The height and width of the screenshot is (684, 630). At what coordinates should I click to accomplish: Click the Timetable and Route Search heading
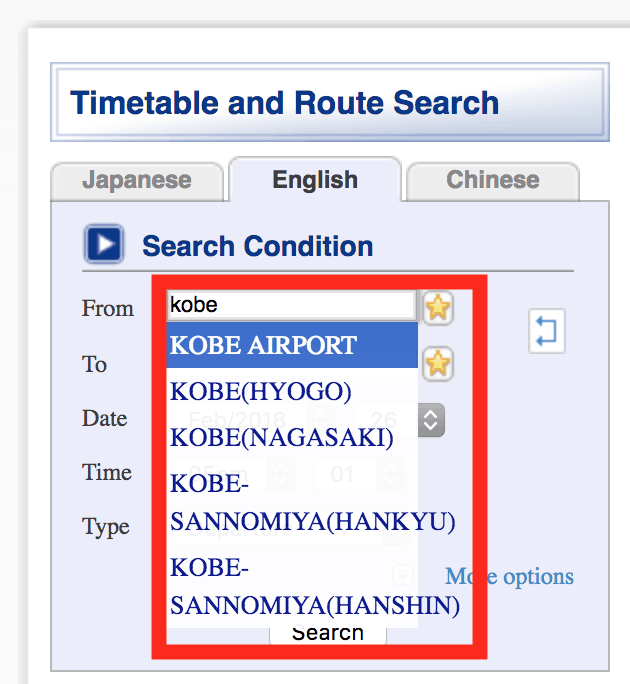point(285,103)
